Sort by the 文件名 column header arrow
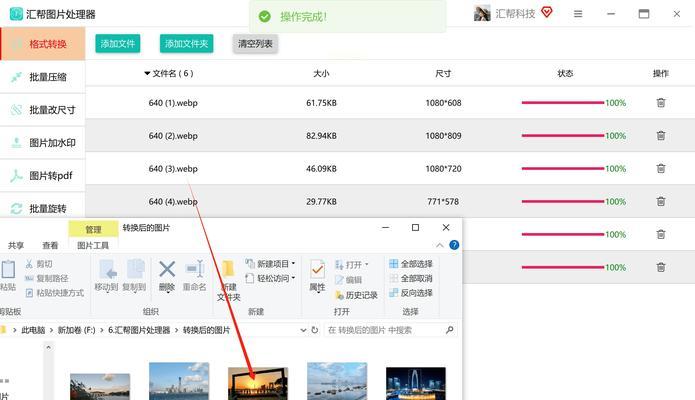This screenshot has height=400, width=695. tap(147, 74)
